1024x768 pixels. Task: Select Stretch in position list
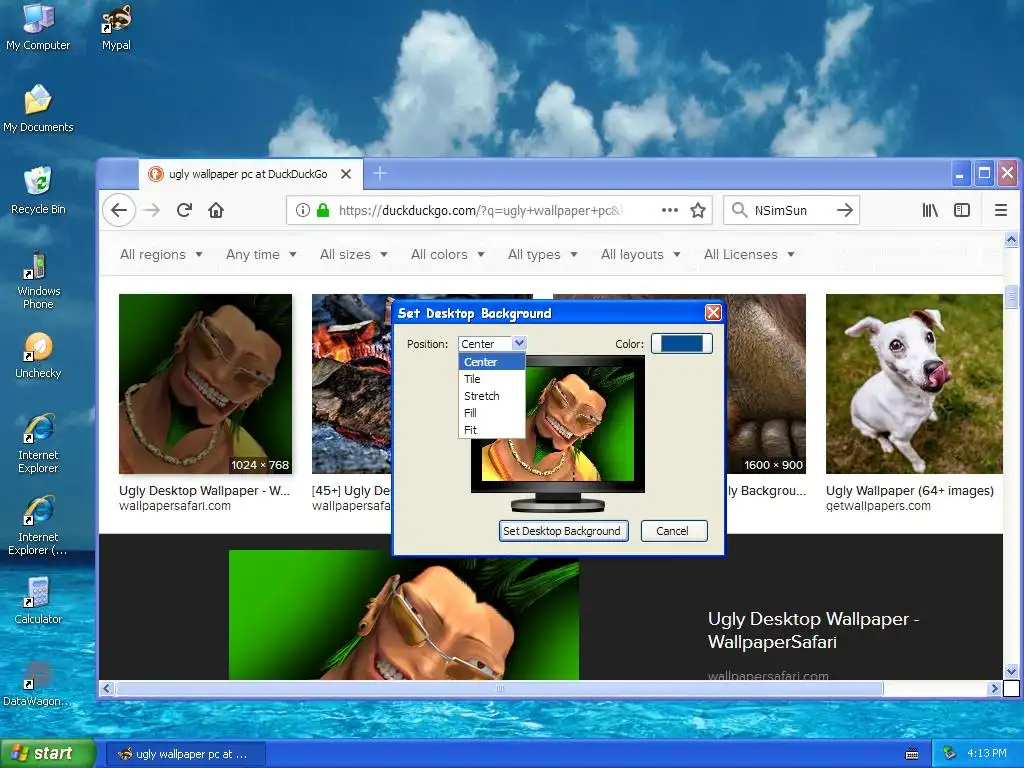click(492, 396)
